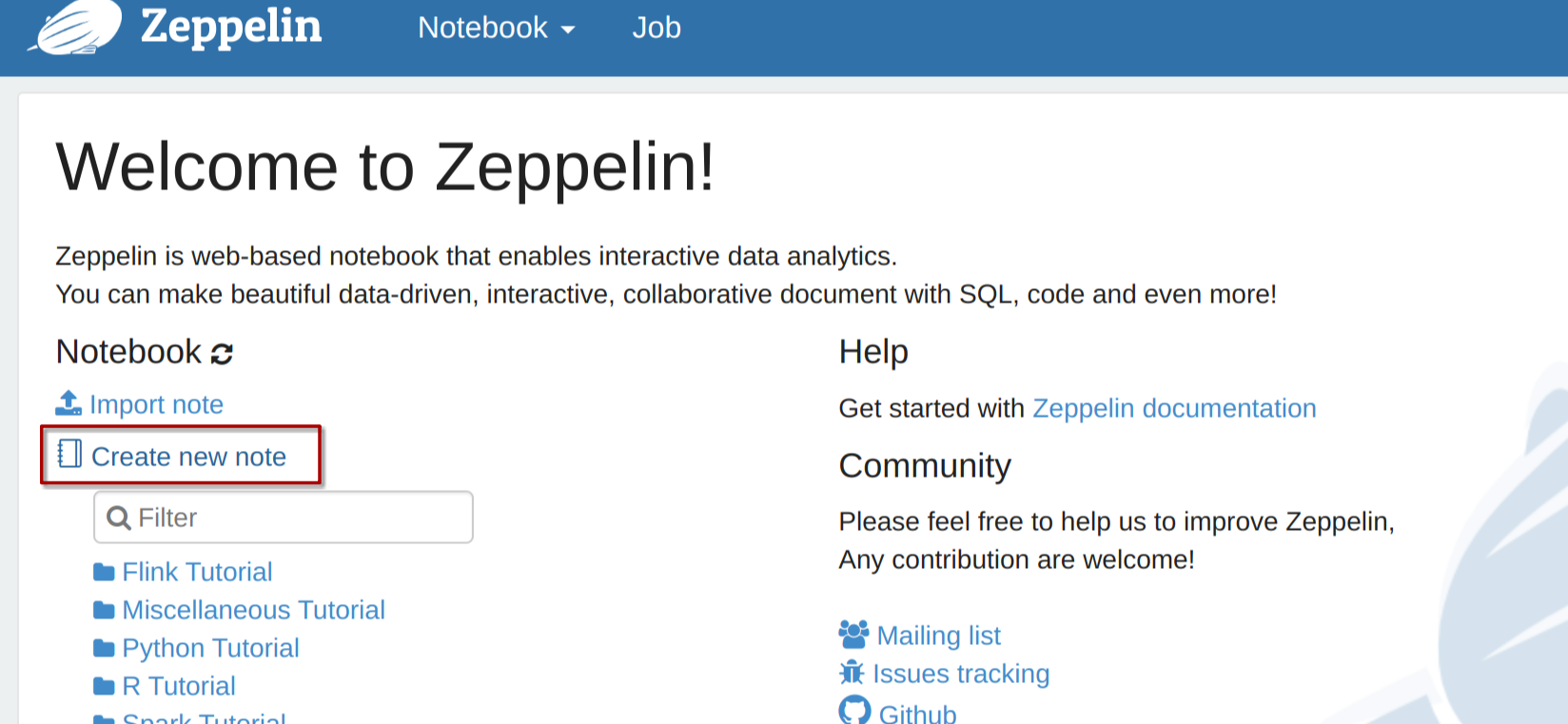Click the Import note link
The height and width of the screenshot is (724, 1568).
click(156, 404)
